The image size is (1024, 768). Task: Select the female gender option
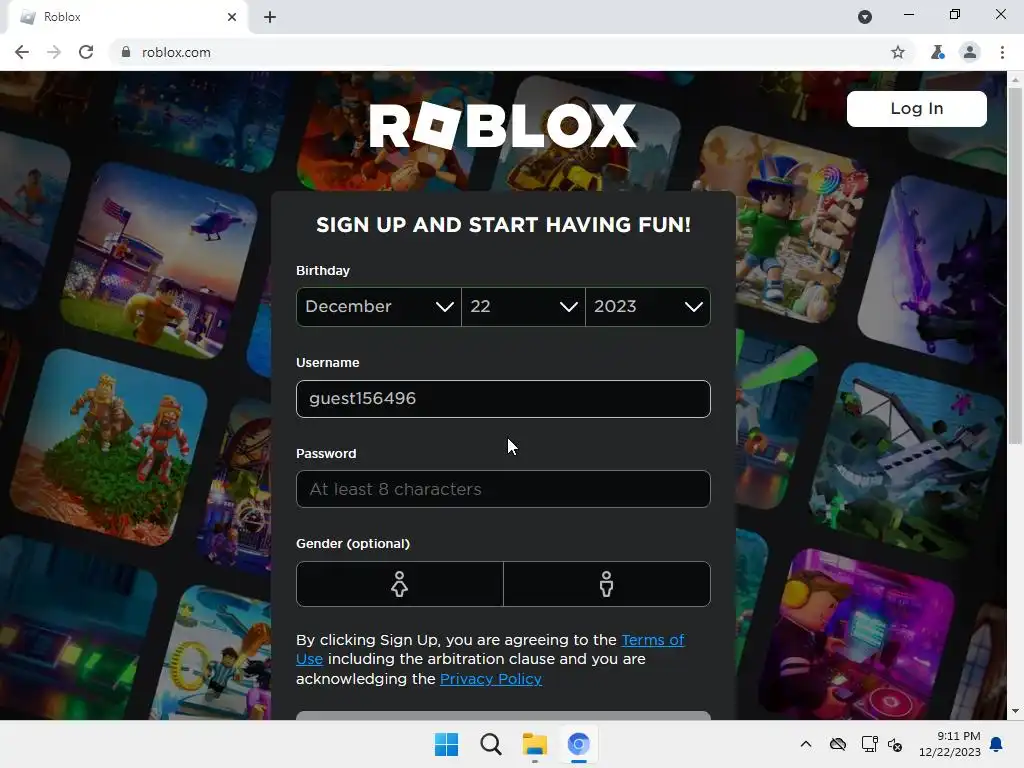[x=400, y=584]
